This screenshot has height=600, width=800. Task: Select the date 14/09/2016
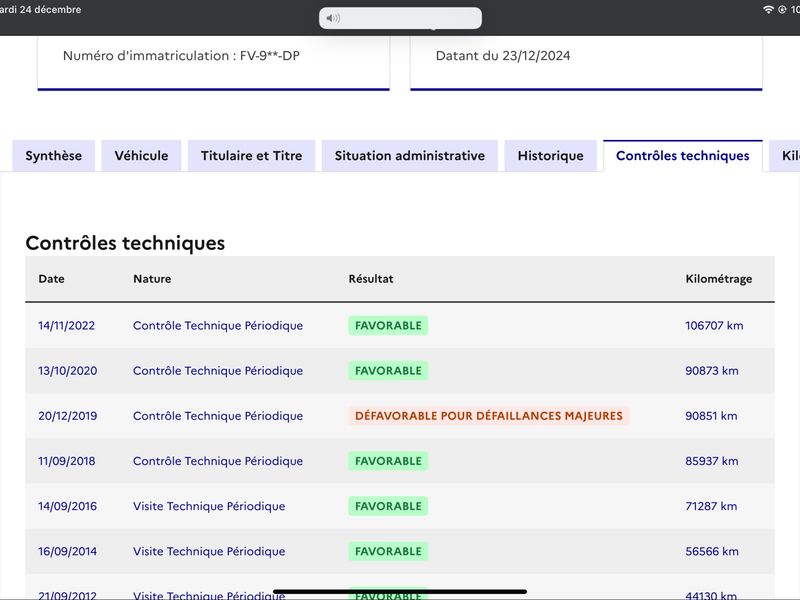click(67, 506)
